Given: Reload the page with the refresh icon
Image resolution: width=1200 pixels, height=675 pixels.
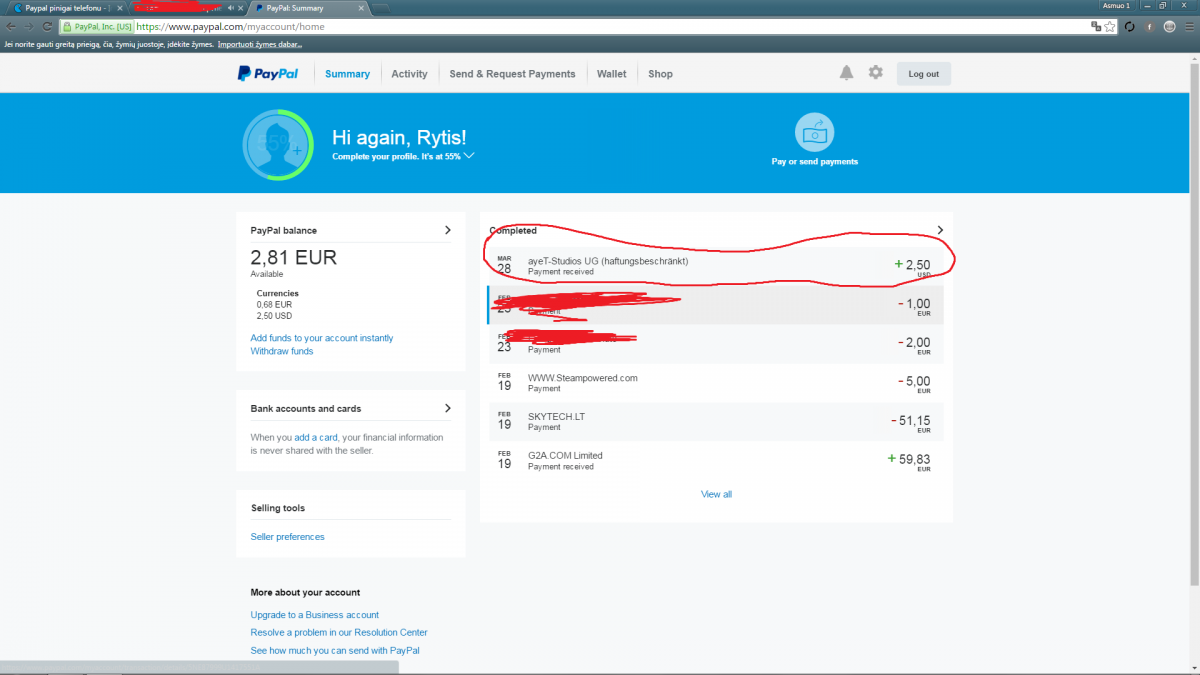Looking at the screenshot, I should [x=47, y=27].
